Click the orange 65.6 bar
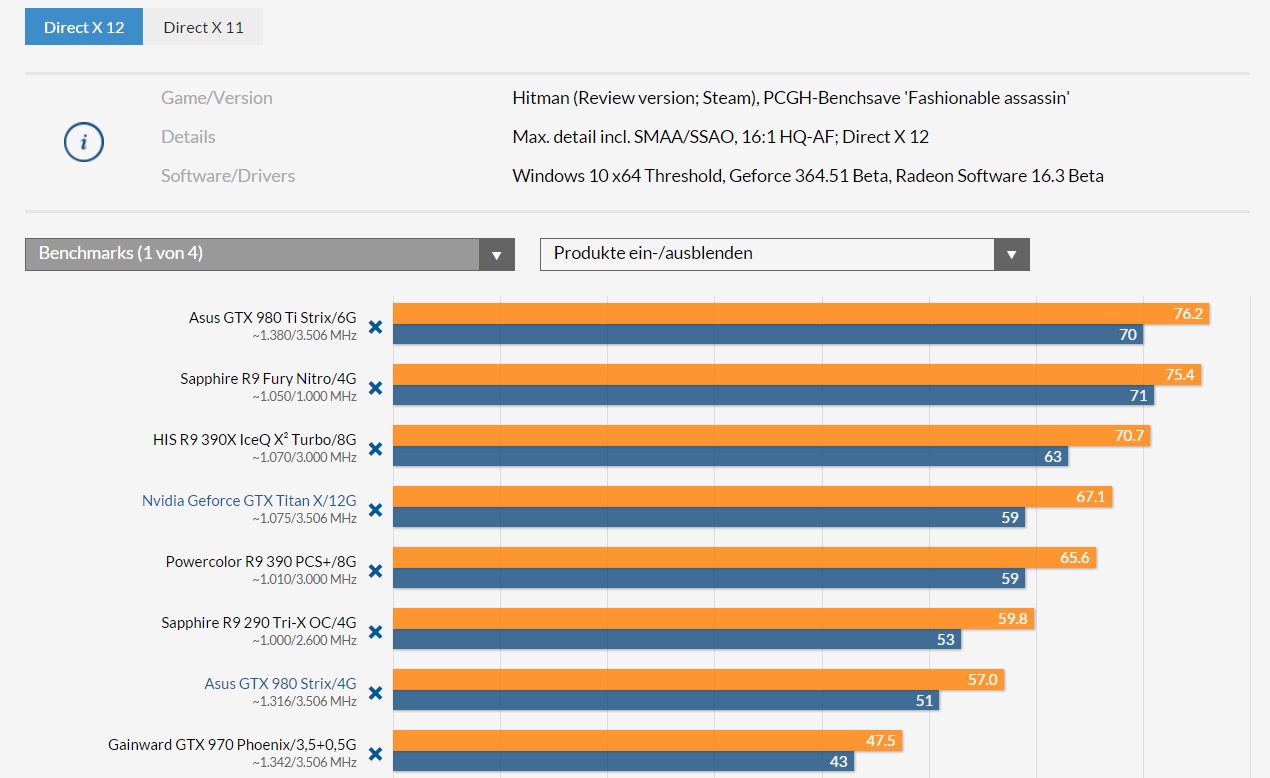Image resolution: width=1270 pixels, height=778 pixels. pos(744,557)
